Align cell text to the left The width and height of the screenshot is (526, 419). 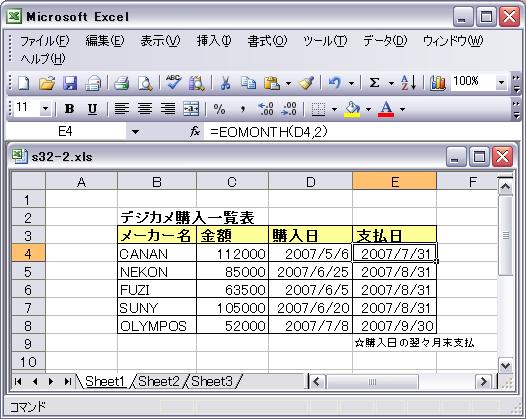[122, 109]
